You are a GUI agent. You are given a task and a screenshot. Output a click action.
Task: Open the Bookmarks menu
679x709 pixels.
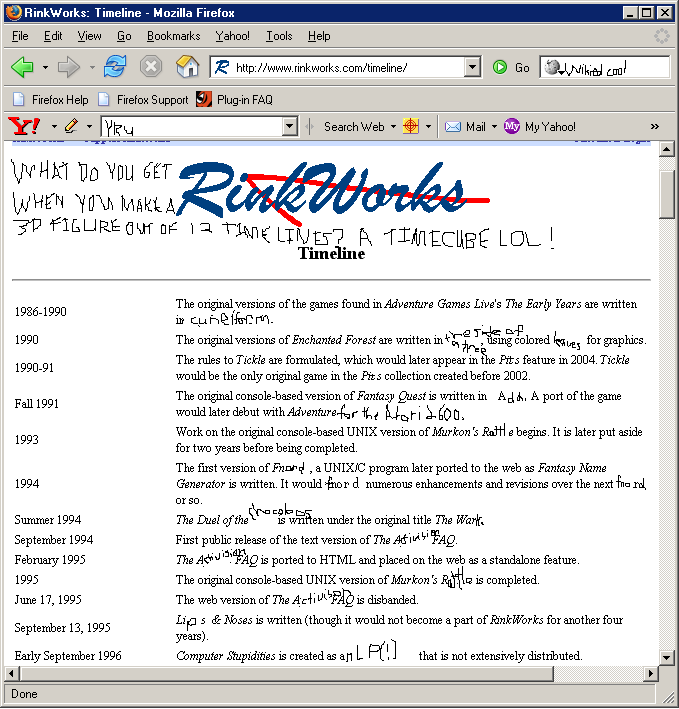coord(174,36)
